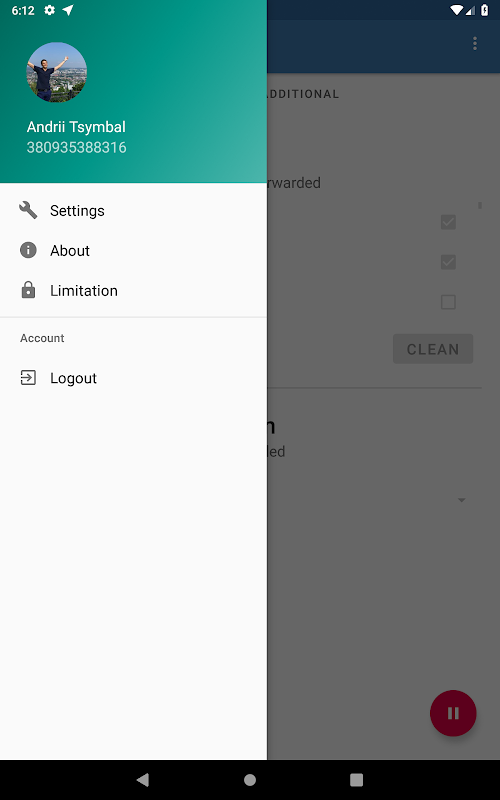500x800 pixels.
Task: Select the About menu entry
Action: pos(133,250)
